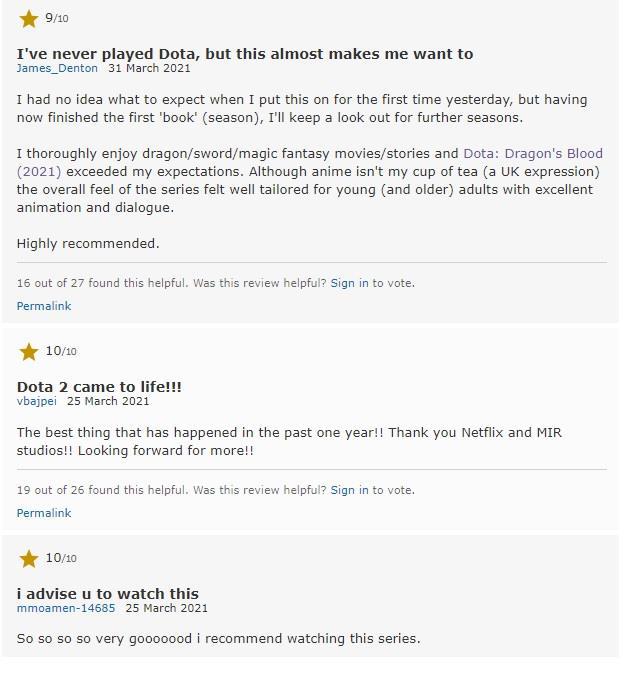633x675 pixels.
Task: Open the "i advise u to watch this" review title
Action: 108,593
